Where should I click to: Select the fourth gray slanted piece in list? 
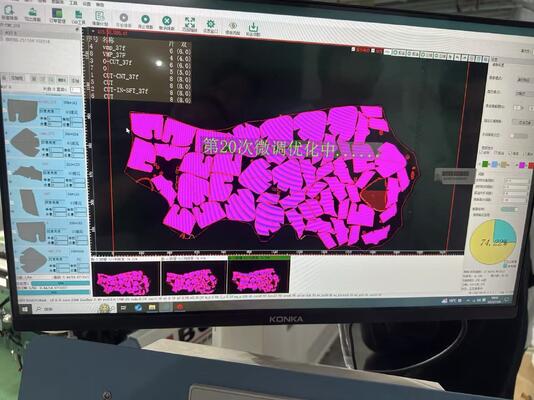(29, 203)
